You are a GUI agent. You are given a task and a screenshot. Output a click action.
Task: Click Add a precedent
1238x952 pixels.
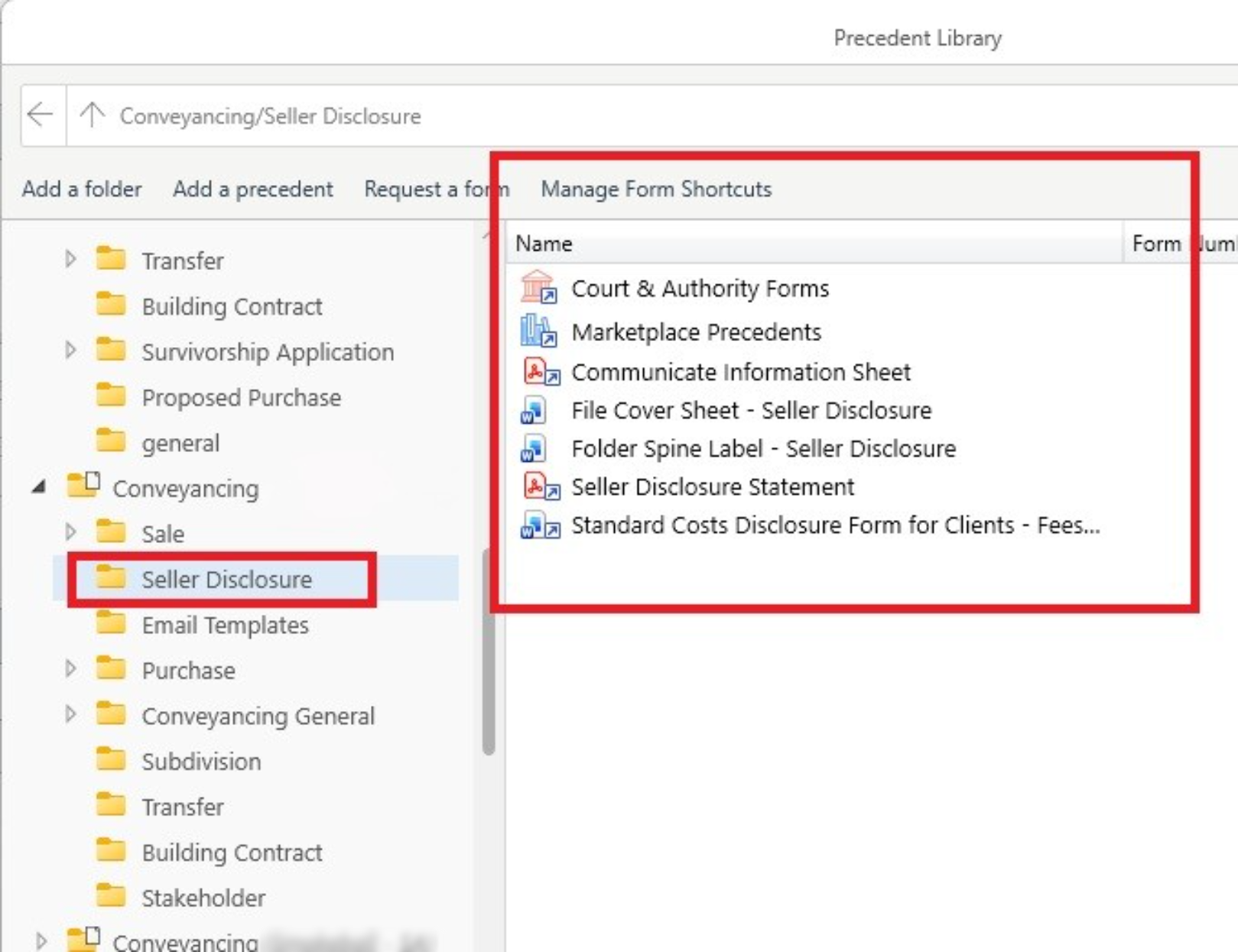252,189
